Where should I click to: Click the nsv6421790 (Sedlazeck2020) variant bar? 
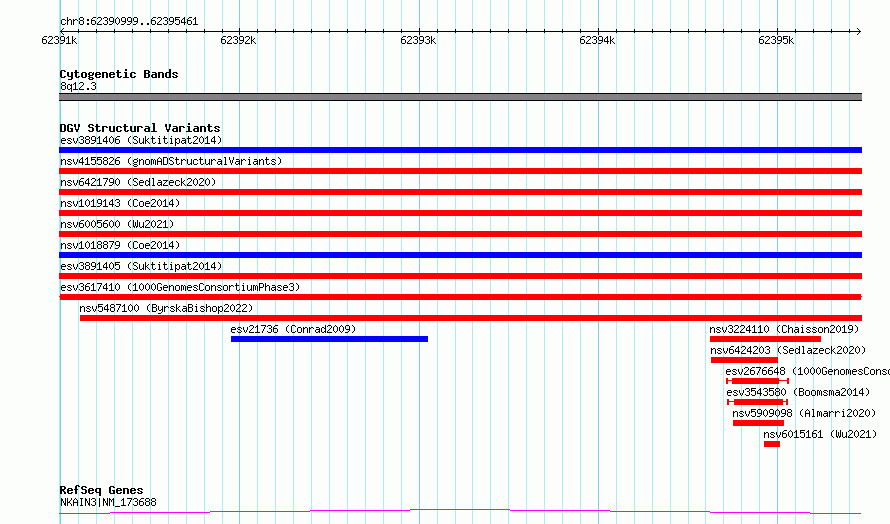[460, 192]
